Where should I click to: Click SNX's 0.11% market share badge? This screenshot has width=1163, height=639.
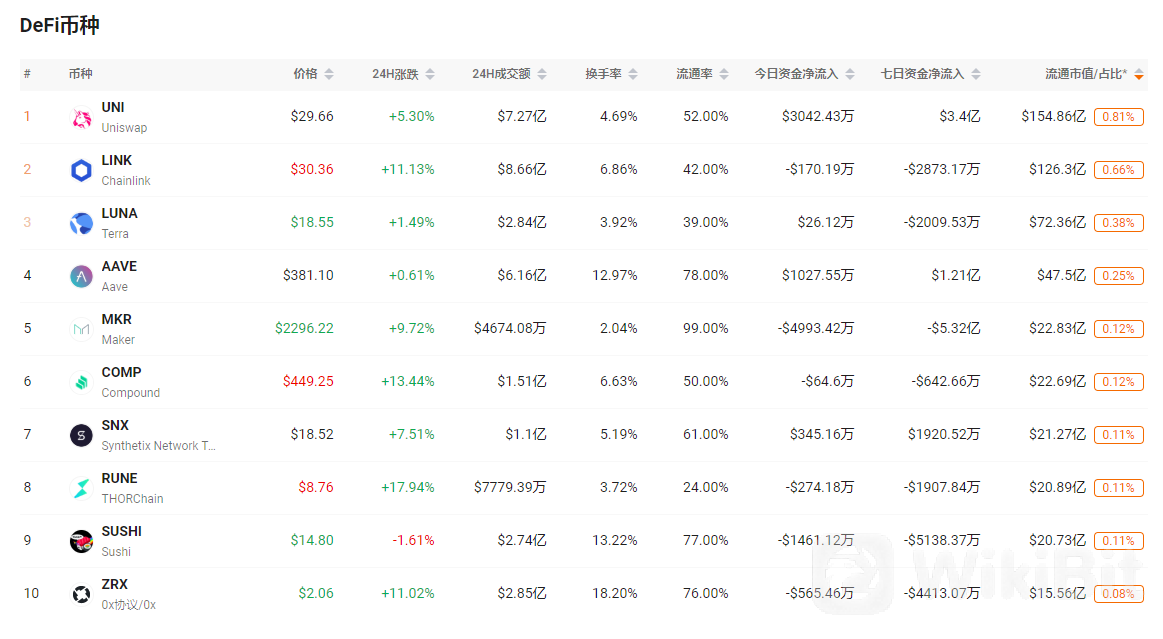click(1118, 435)
